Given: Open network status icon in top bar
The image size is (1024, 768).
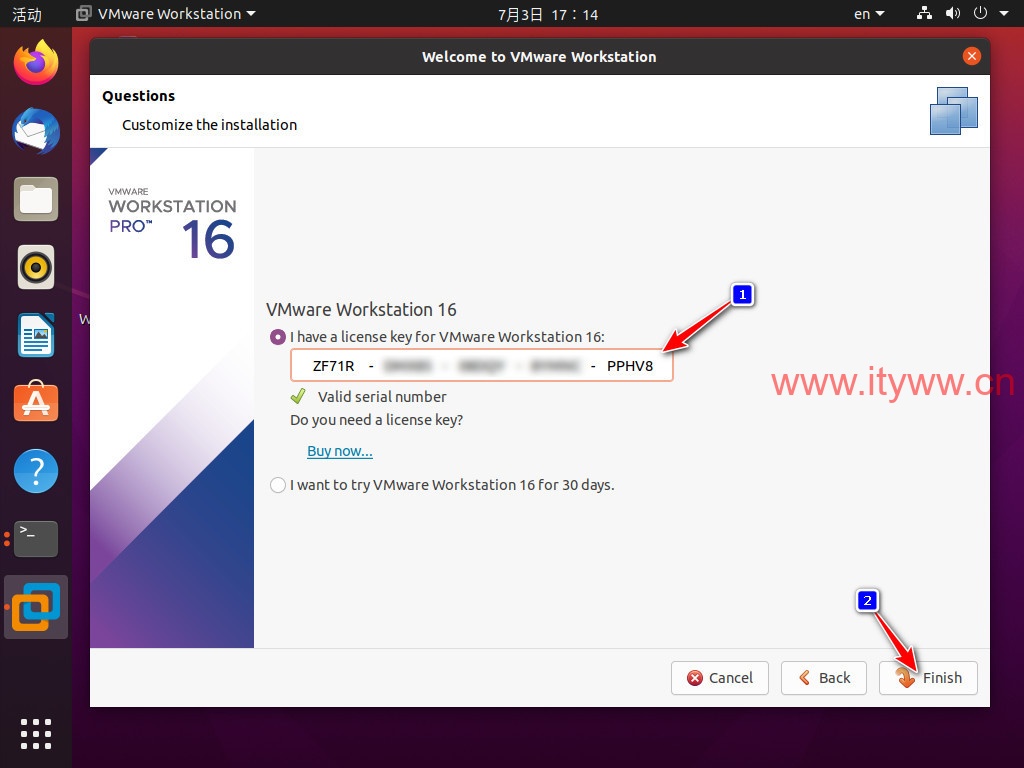Looking at the screenshot, I should 924,13.
